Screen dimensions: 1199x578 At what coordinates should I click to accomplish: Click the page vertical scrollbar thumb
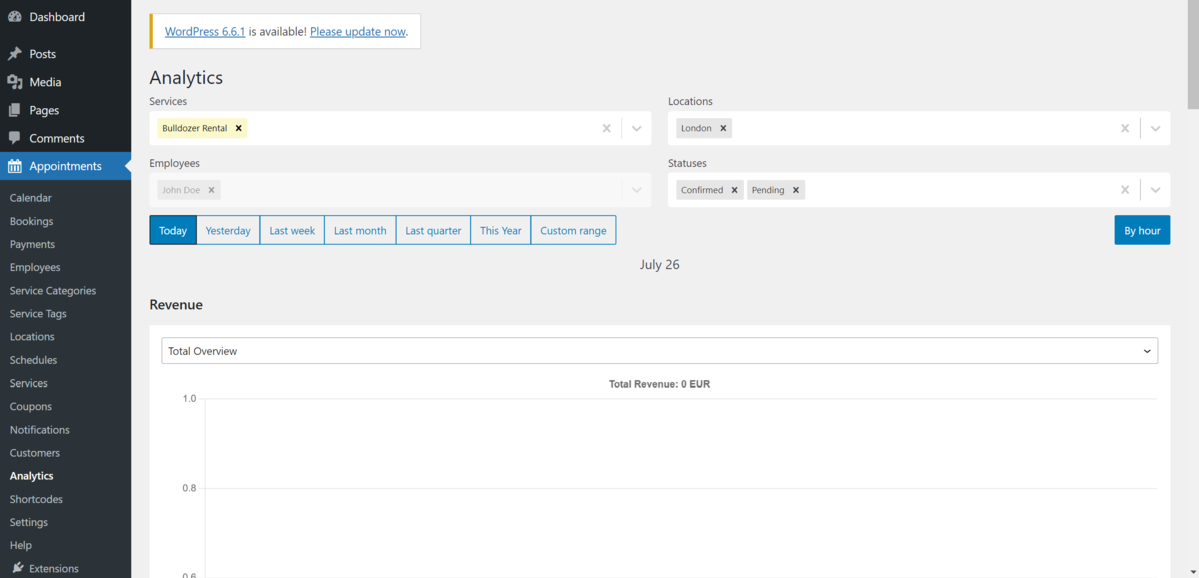pyautogui.click(x=1193, y=54)
